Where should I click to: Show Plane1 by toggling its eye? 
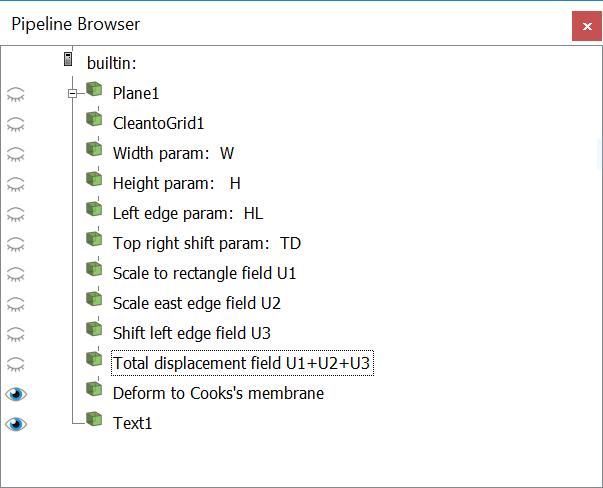tap(16, 94)
